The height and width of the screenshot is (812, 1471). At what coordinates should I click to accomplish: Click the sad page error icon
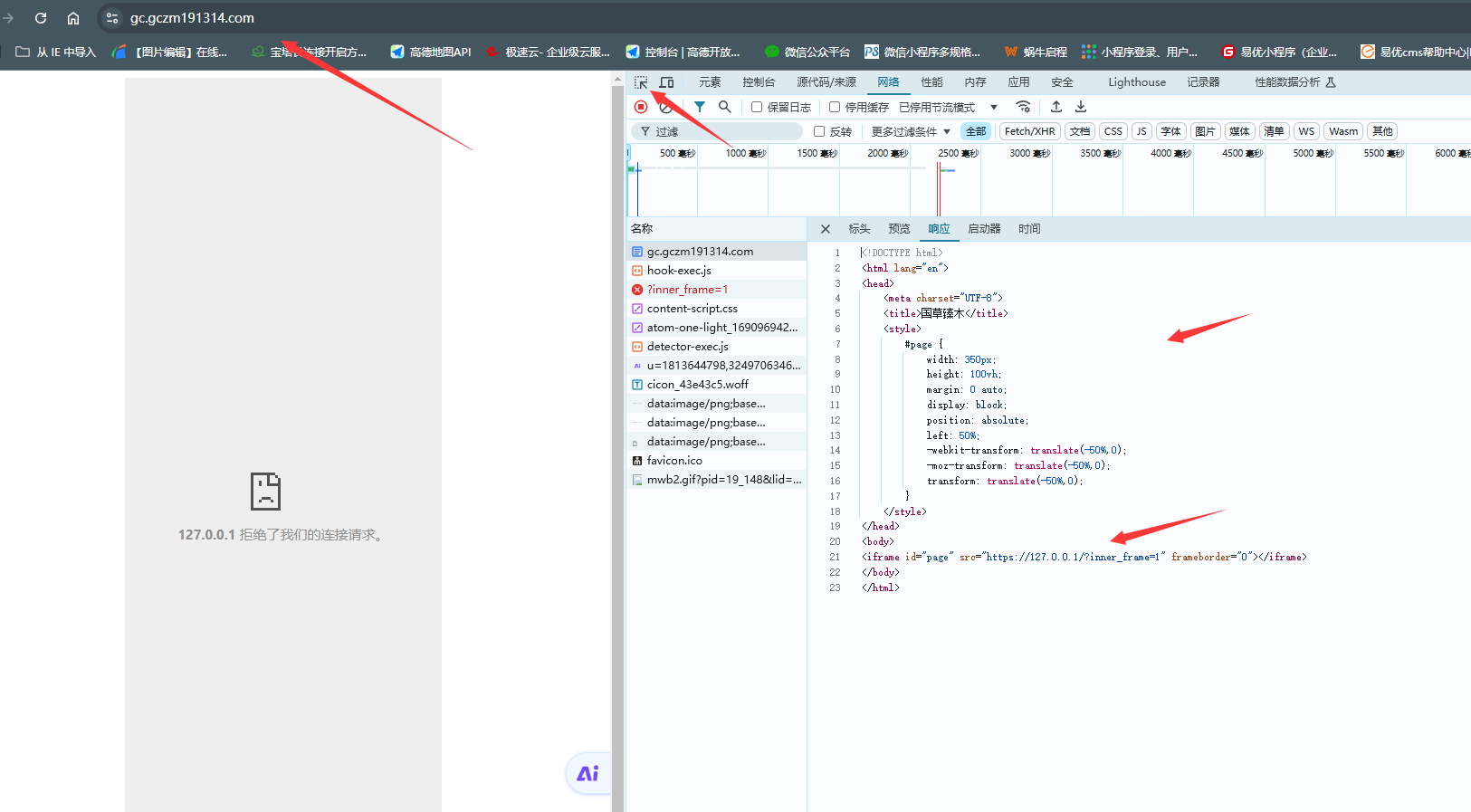(x=265, y=492)
